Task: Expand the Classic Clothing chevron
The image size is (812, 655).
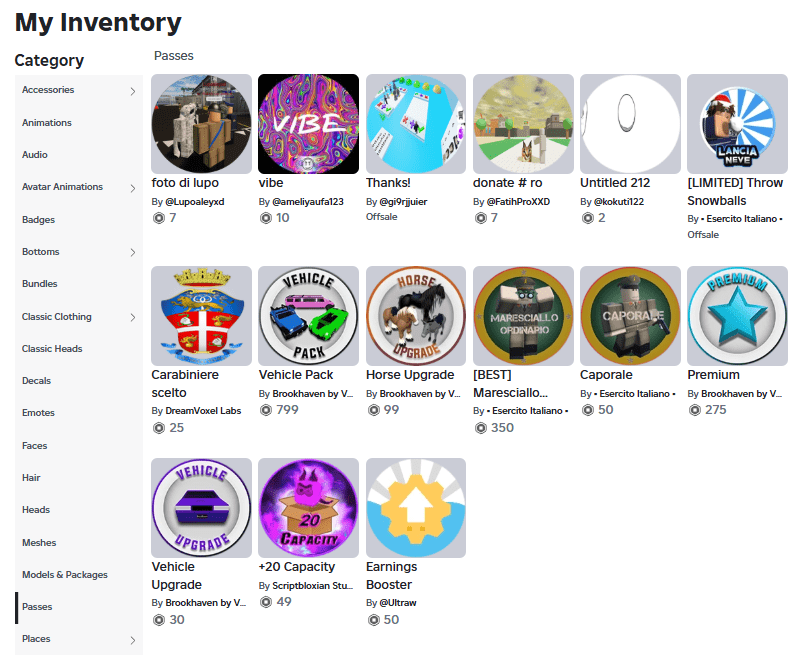Action: [x=133, y=317]
